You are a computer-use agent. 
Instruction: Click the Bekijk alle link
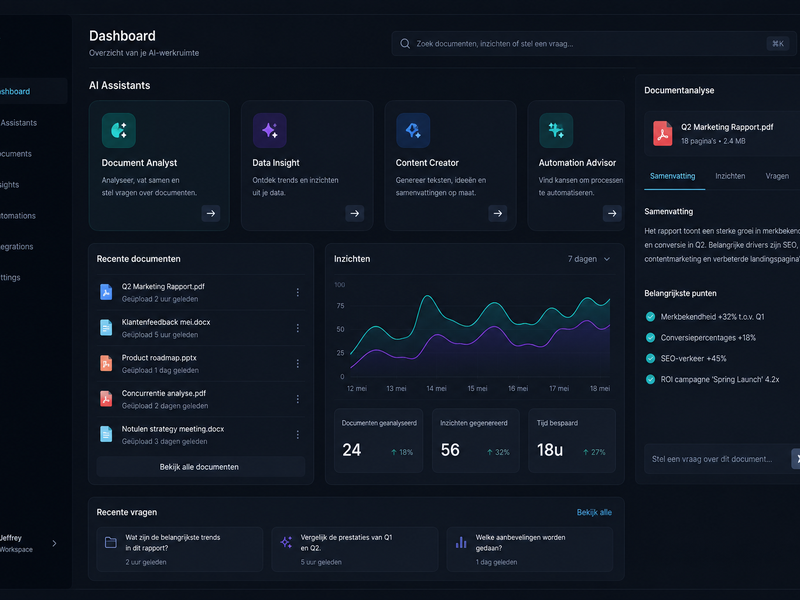tap(594, 512)
